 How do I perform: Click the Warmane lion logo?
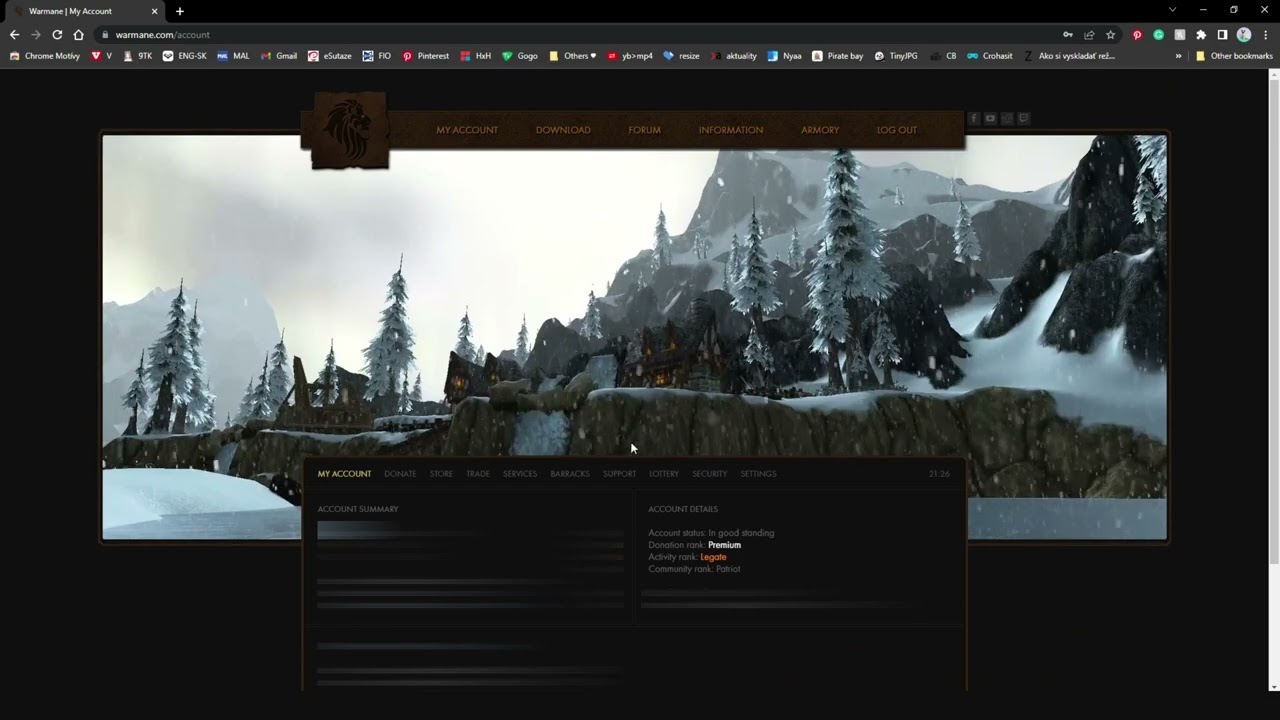coord(349,129)
